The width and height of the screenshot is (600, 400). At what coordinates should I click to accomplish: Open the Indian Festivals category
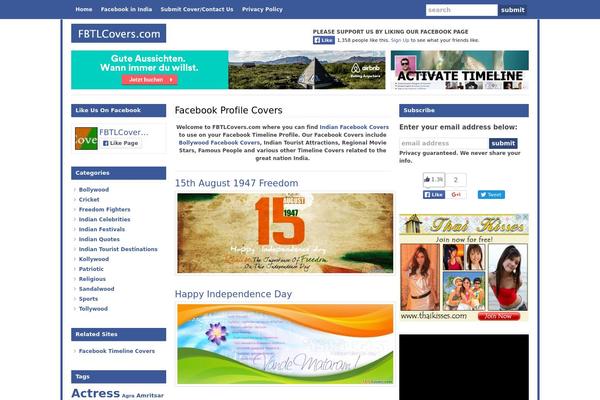tap(102, 230)
